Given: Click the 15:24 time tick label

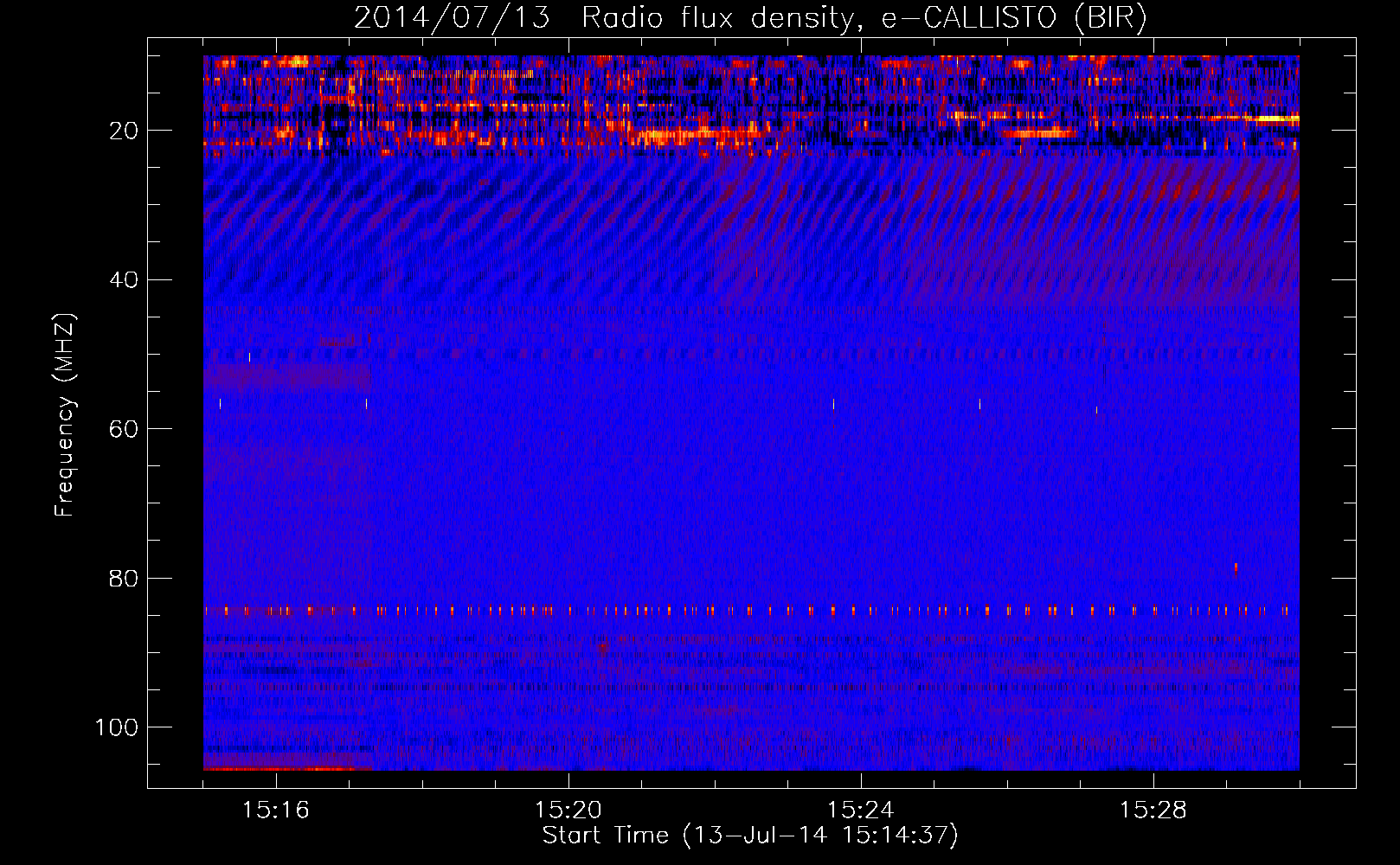Looking at the screenshot, I should (x=861, y=810).
